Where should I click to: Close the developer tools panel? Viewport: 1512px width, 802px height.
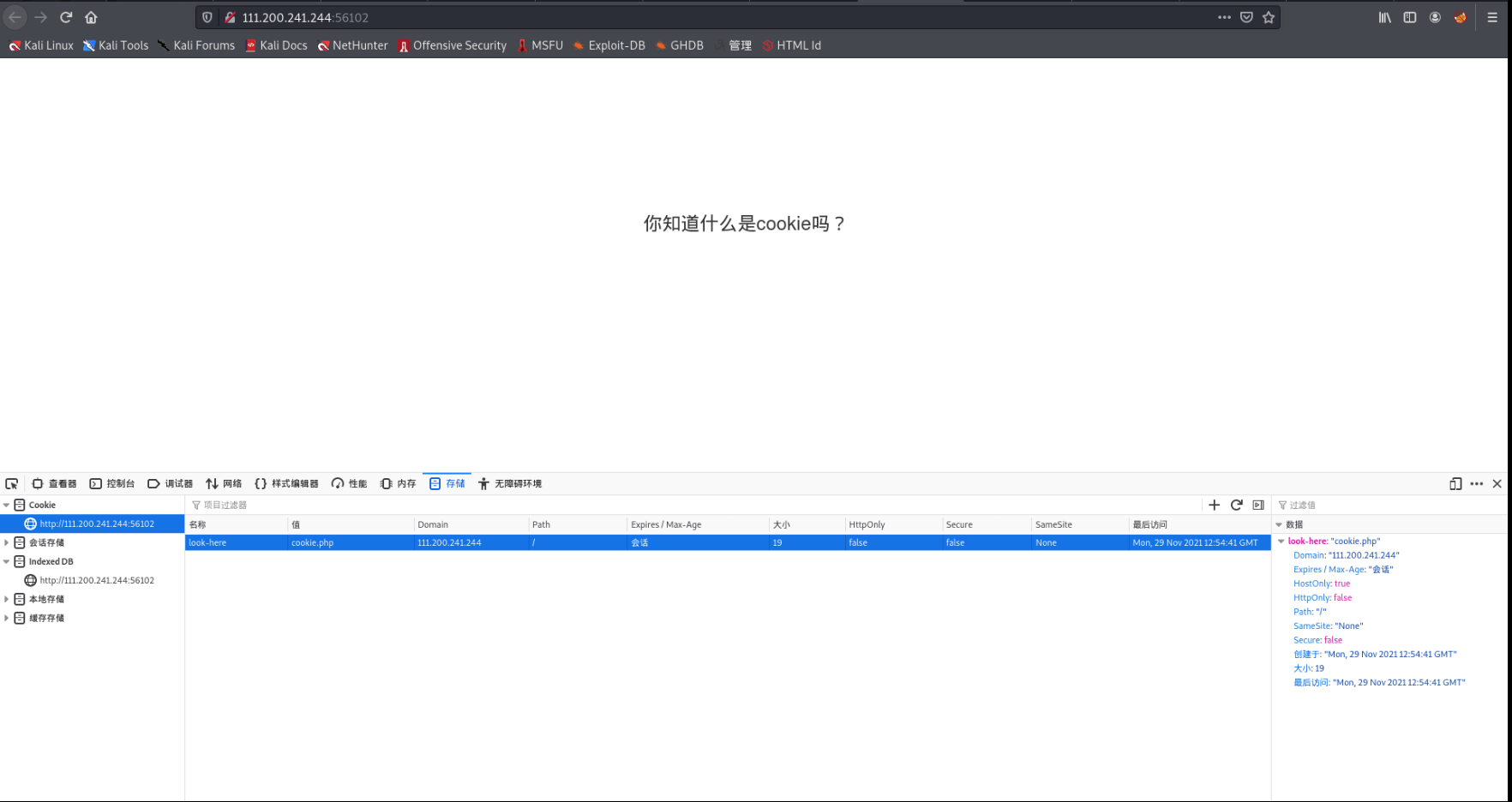point(1497,483)
